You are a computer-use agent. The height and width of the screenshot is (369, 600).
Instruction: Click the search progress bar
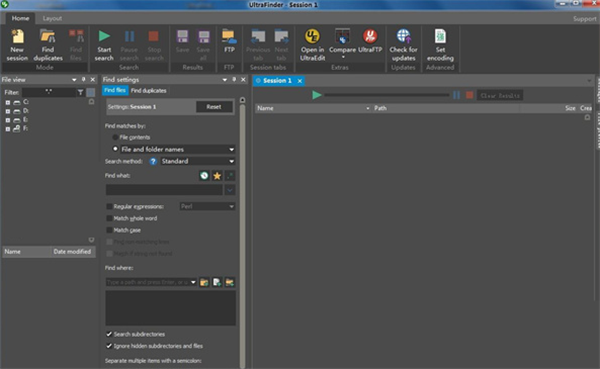point(386,95)
